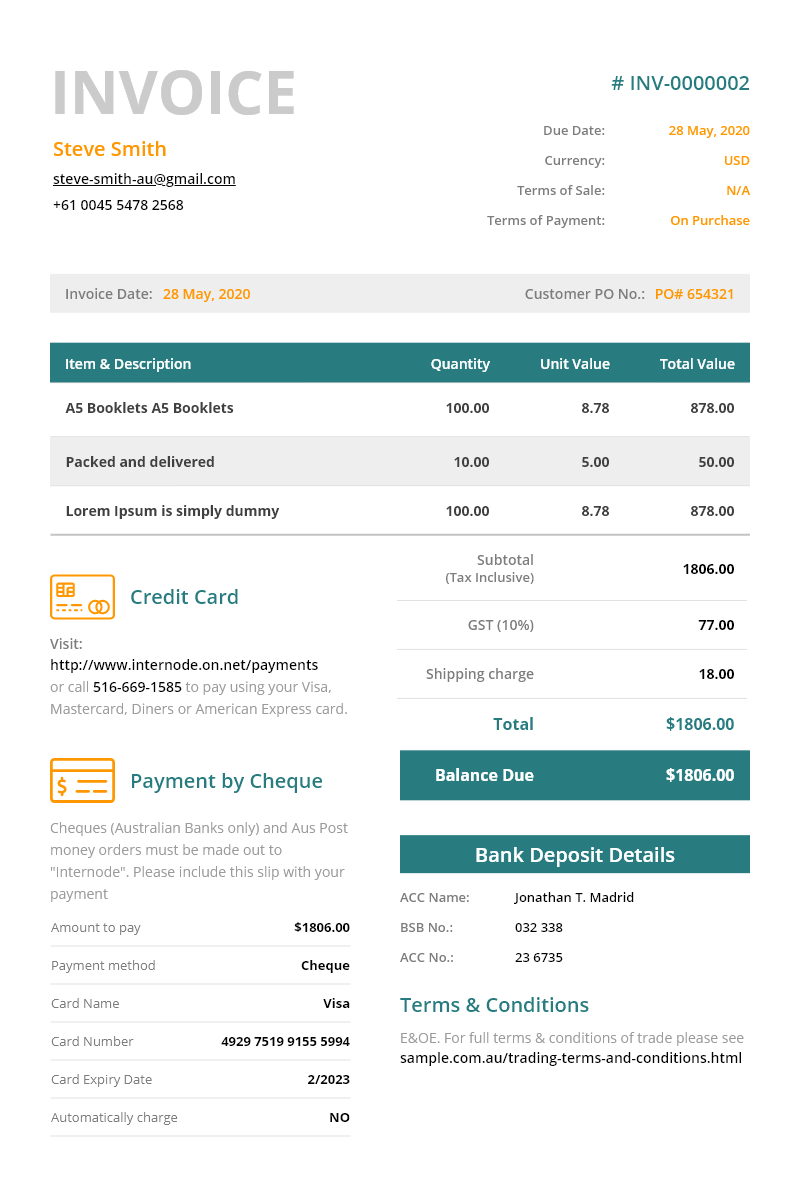Click the Steve Smith name heading
The image size is (800, 1186).
[110, 149]
